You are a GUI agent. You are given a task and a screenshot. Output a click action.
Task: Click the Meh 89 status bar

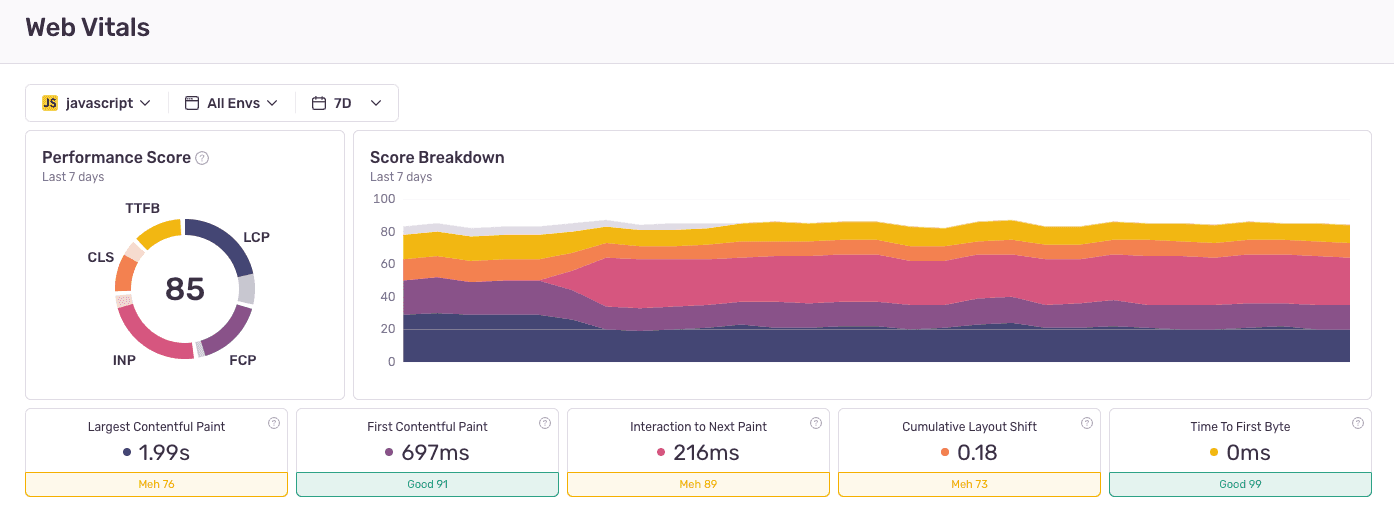pos(698,484)
